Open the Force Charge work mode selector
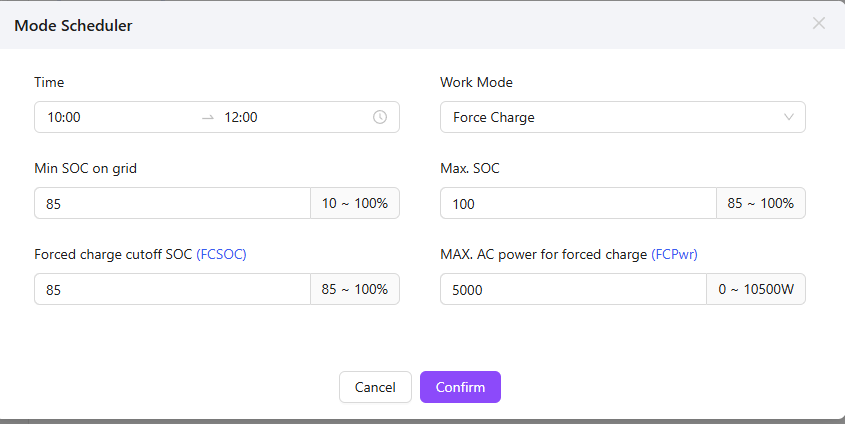Image resolution: width=845 pixels, height=424 pixels. coord(610,117)
